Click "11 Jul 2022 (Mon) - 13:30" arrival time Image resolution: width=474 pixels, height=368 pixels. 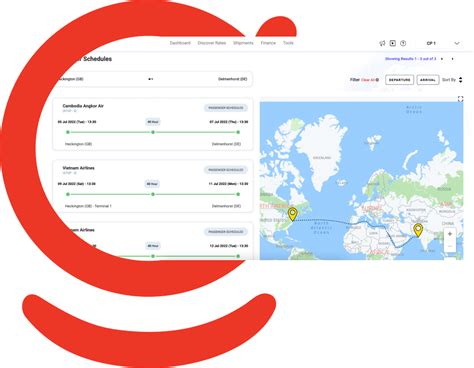point(228,184)
